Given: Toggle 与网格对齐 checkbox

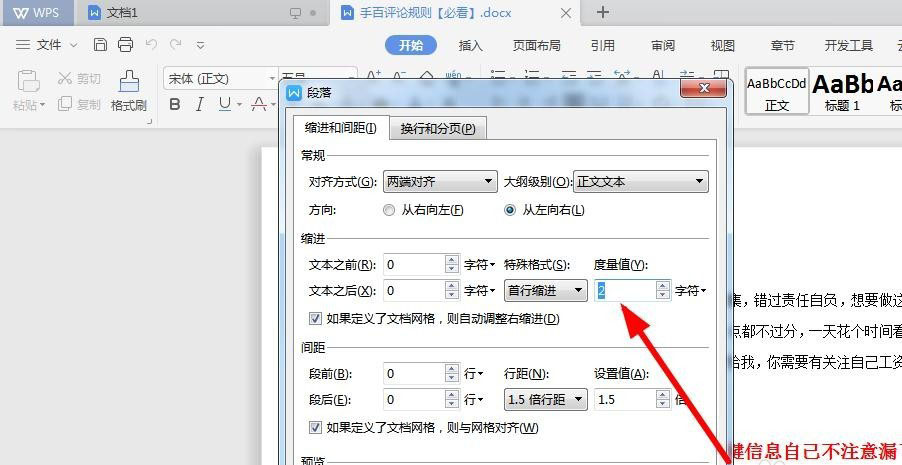Looking at the screenshot, I should pyautogui.click(x=315, y=428).
